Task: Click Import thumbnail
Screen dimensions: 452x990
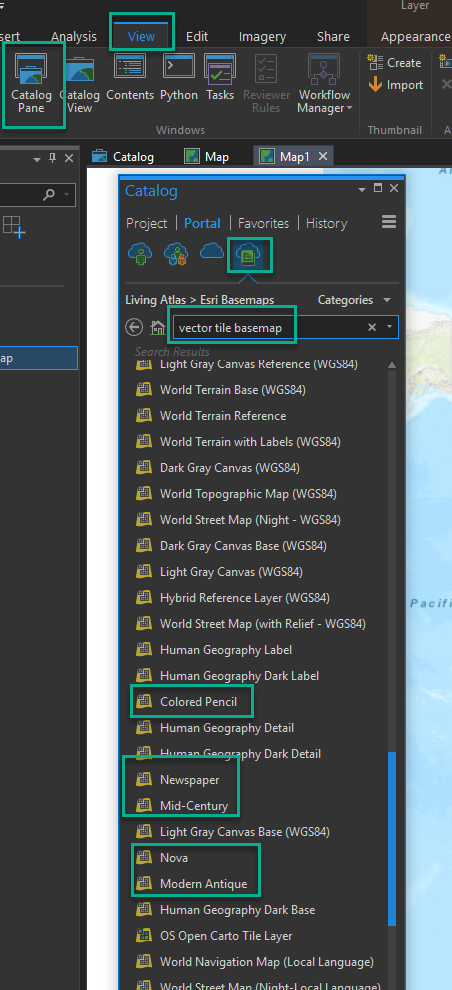Action: pyautogui.click(x=396, y=85)
